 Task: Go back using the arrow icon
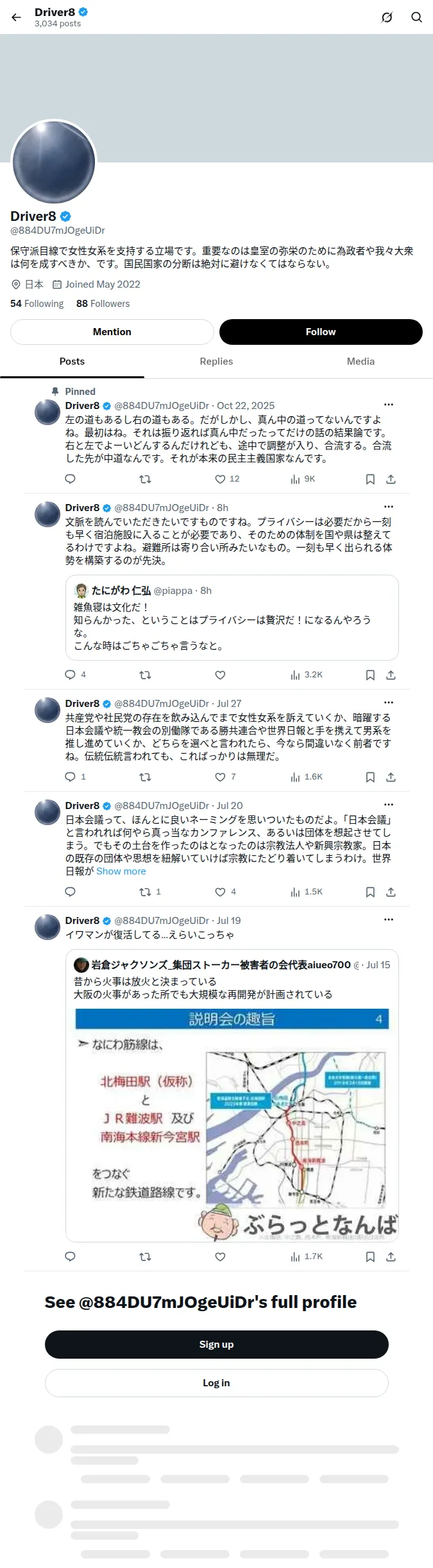click(x=17, y=17)
